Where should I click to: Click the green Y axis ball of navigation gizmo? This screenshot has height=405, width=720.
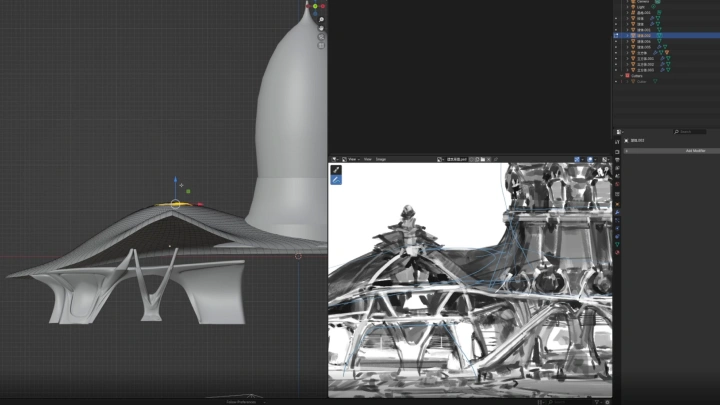[315, 6]
